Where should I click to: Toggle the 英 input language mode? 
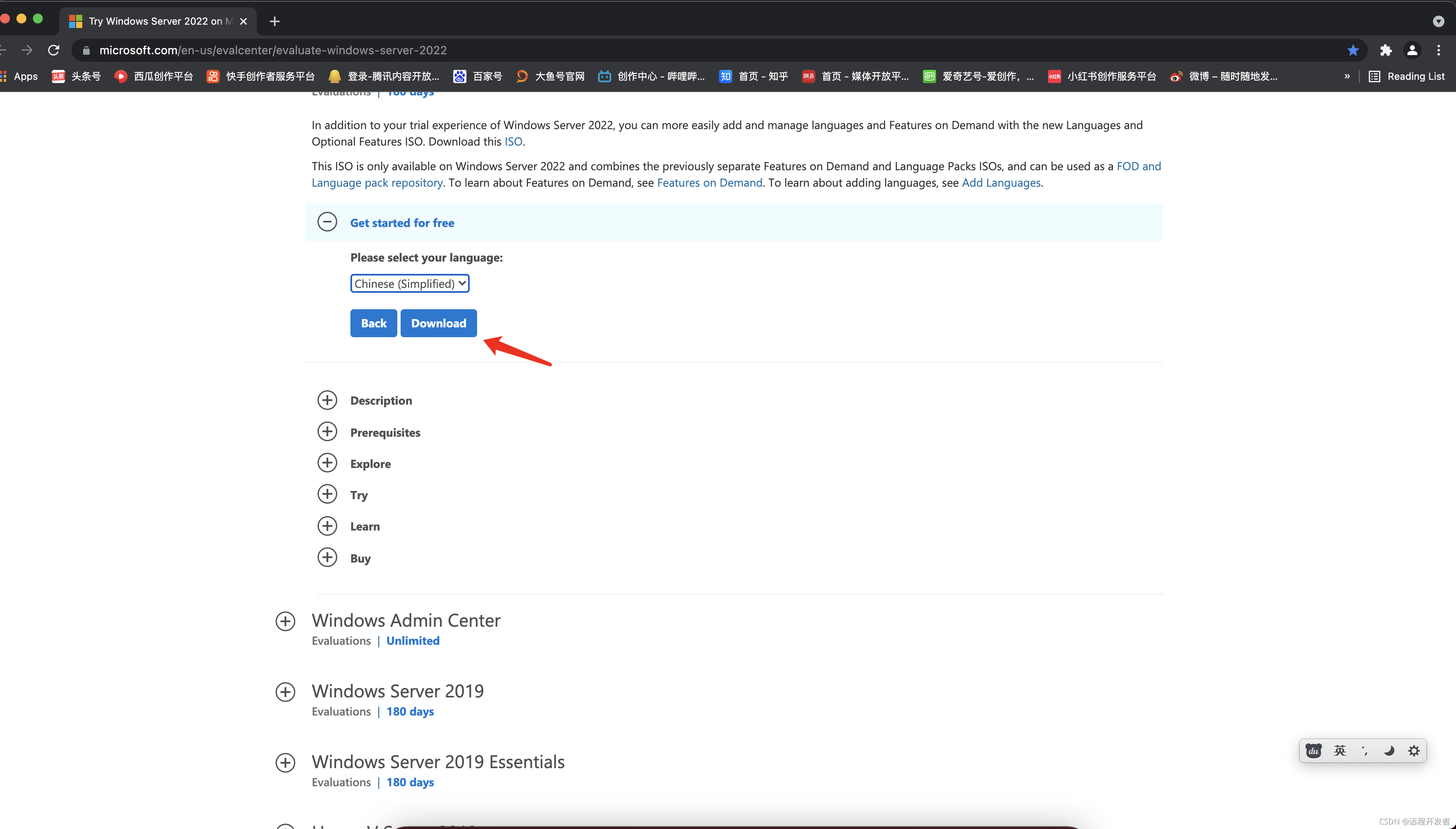click(x=1339, y=751)
